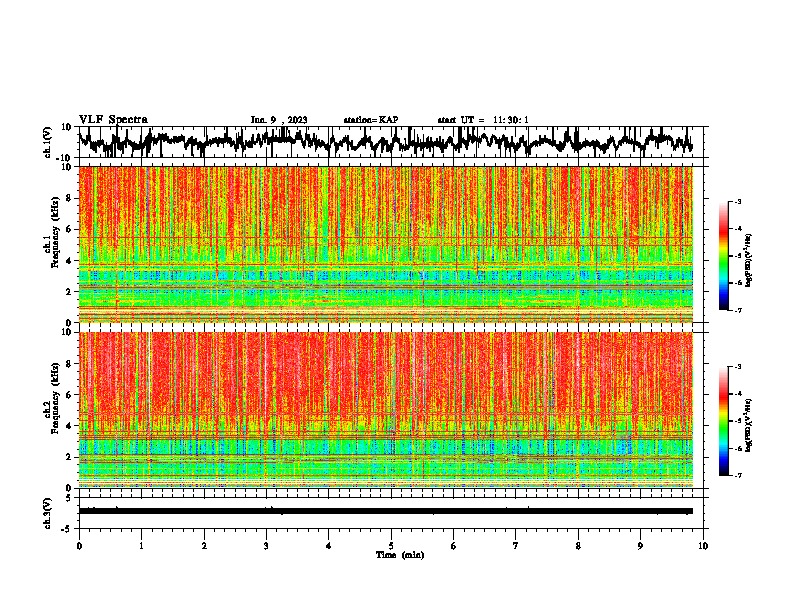Click the "6" kHz tick on ch.2 spectrogram axis
Viewport: 792px width, 612px height.
(69, 395)
